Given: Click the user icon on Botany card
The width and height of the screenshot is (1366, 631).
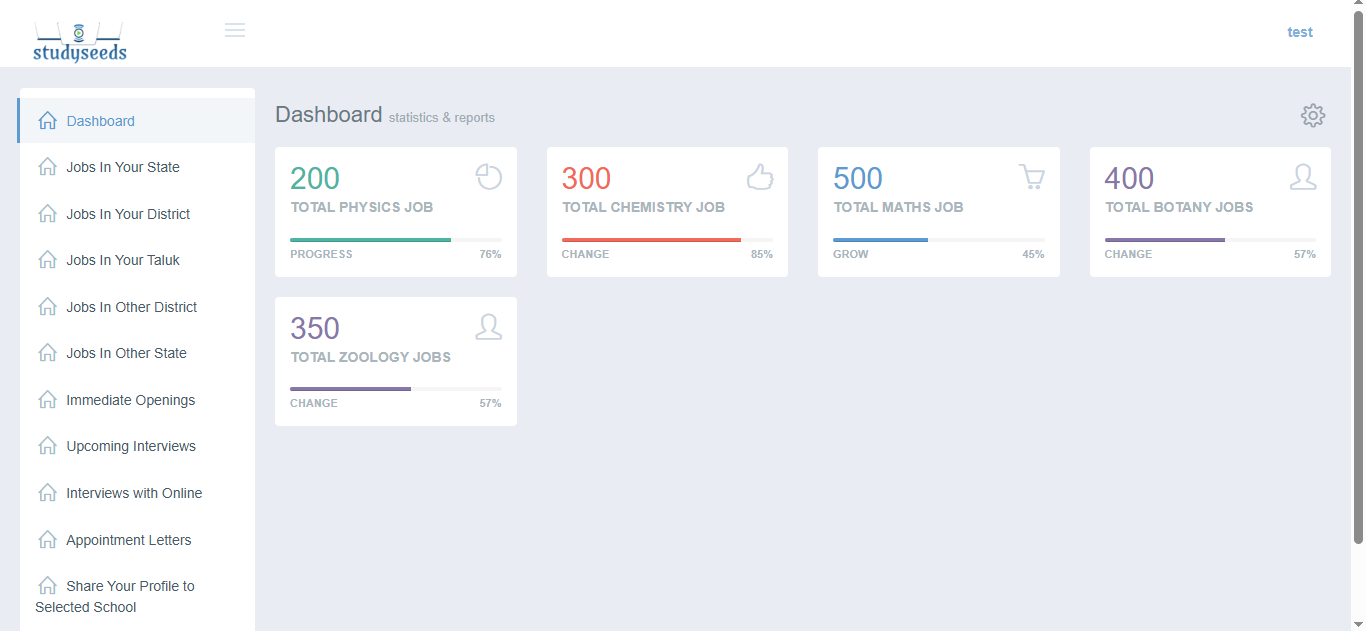Looking at the screenshot, I should click(1302, 177).
